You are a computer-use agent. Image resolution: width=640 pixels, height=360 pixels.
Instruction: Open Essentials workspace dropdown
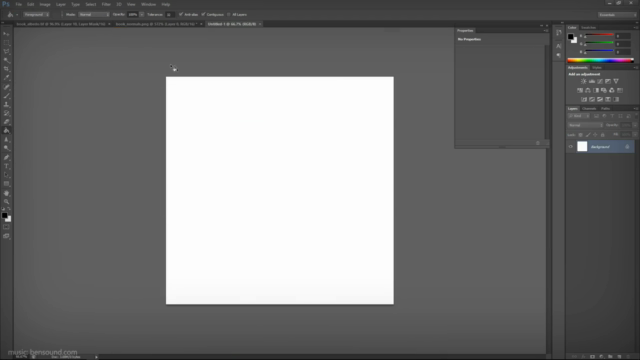tap(617, 15)
